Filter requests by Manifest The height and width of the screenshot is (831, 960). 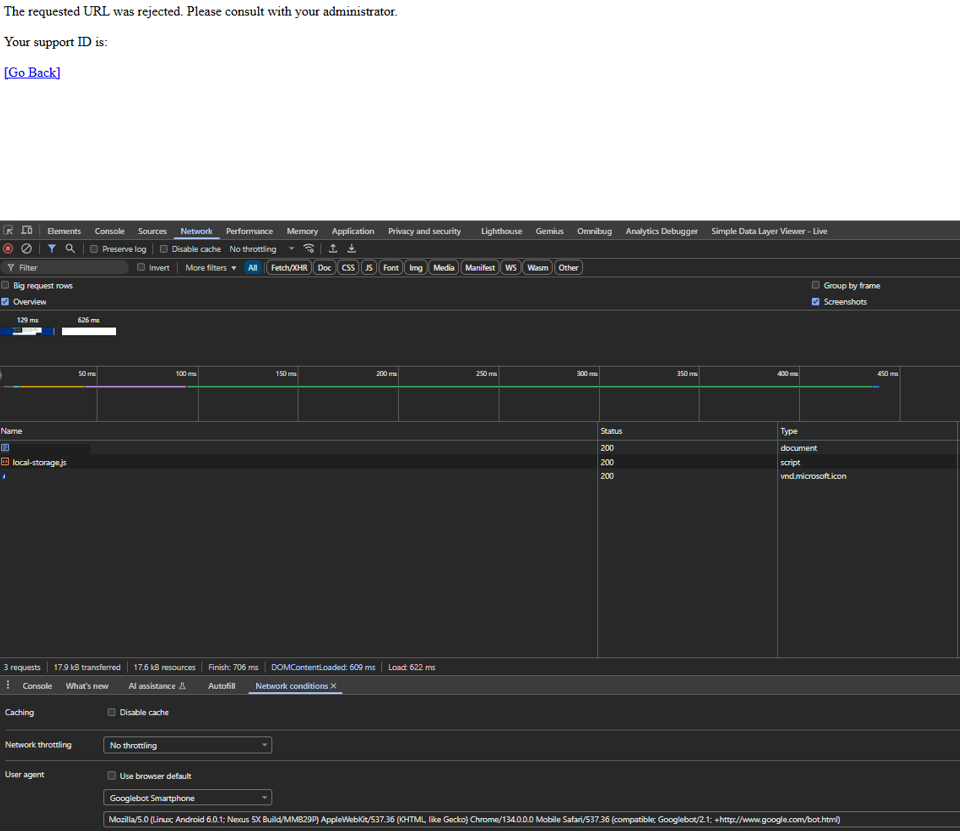coord(479,268)
